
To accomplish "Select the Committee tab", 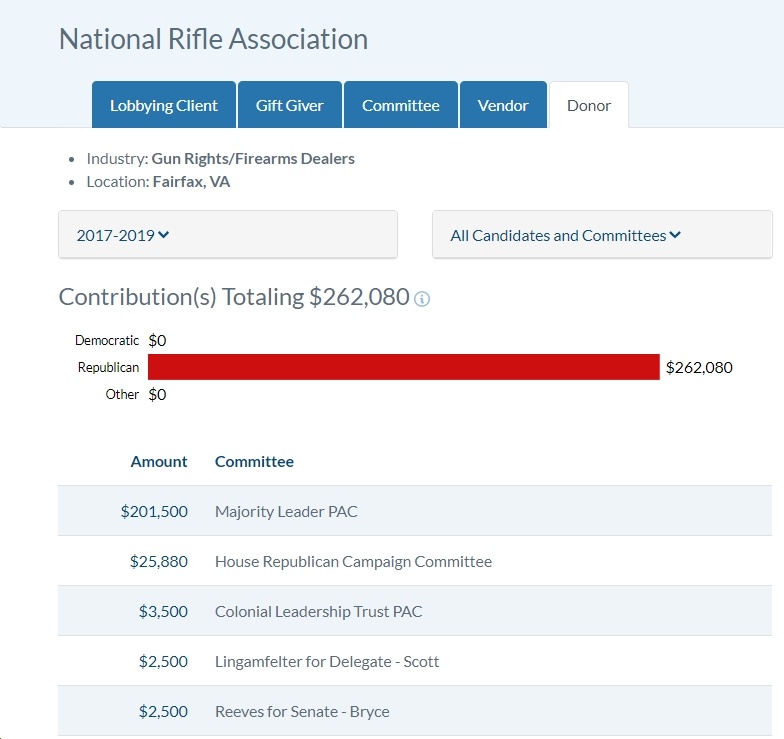I will 400,105.
